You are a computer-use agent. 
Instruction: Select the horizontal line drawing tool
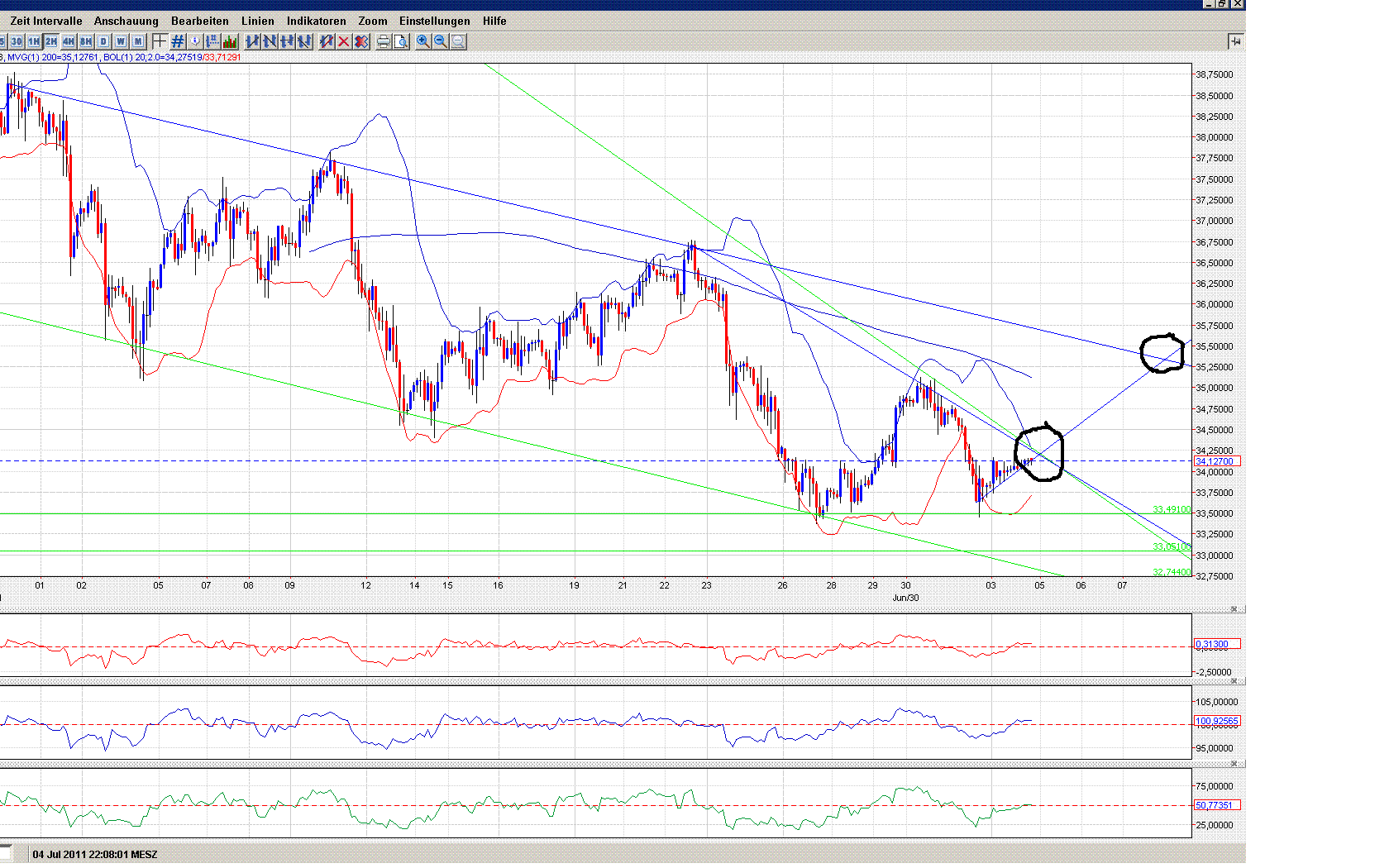[x=288, y=41]
